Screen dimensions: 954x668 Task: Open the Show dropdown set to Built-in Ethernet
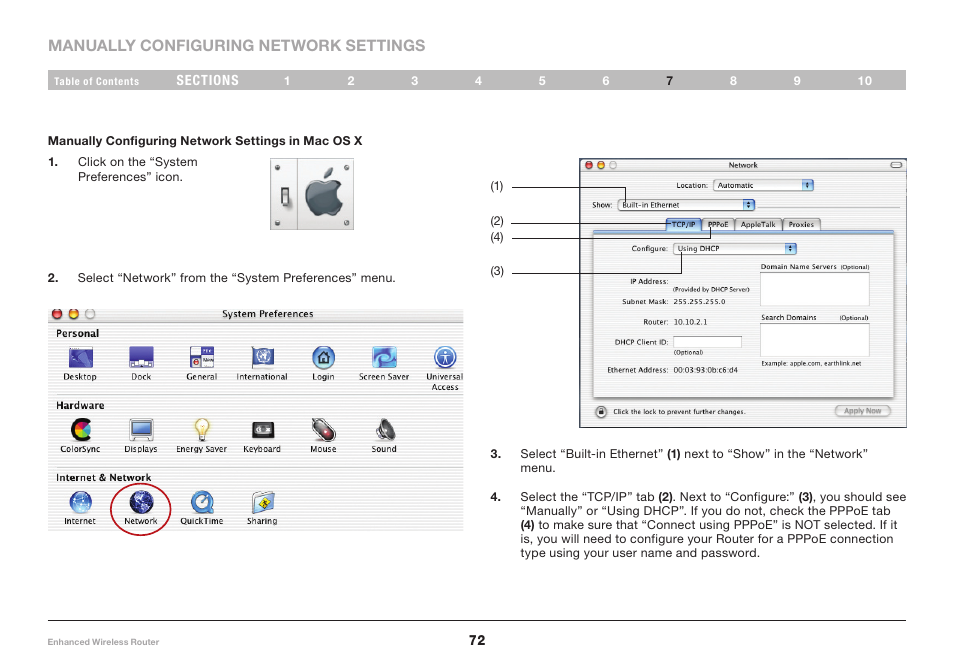[686, 205]
